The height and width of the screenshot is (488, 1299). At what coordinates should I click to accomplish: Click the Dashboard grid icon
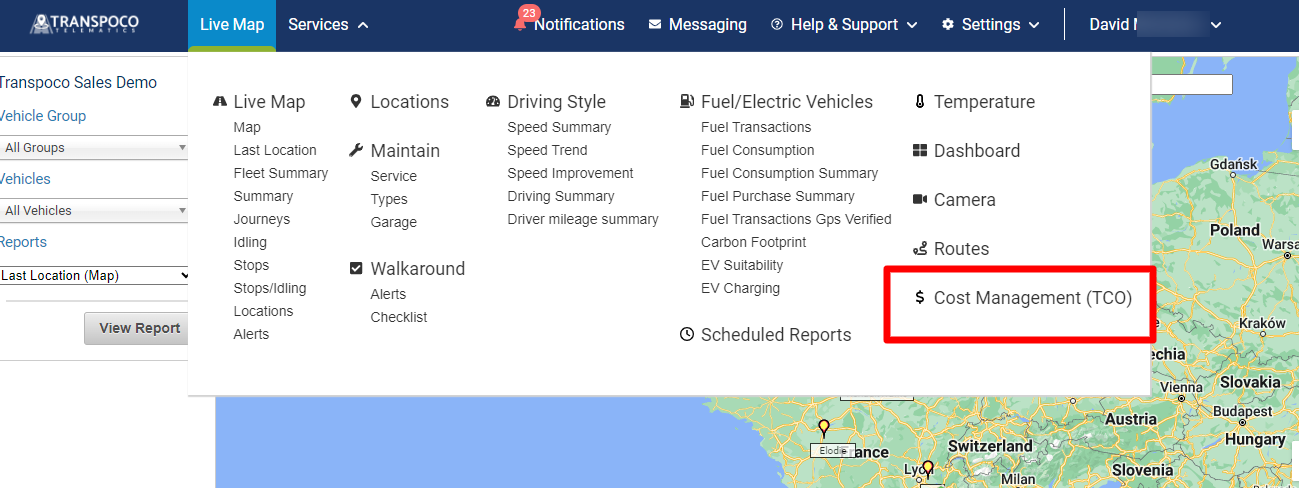[x=920, y=151]
